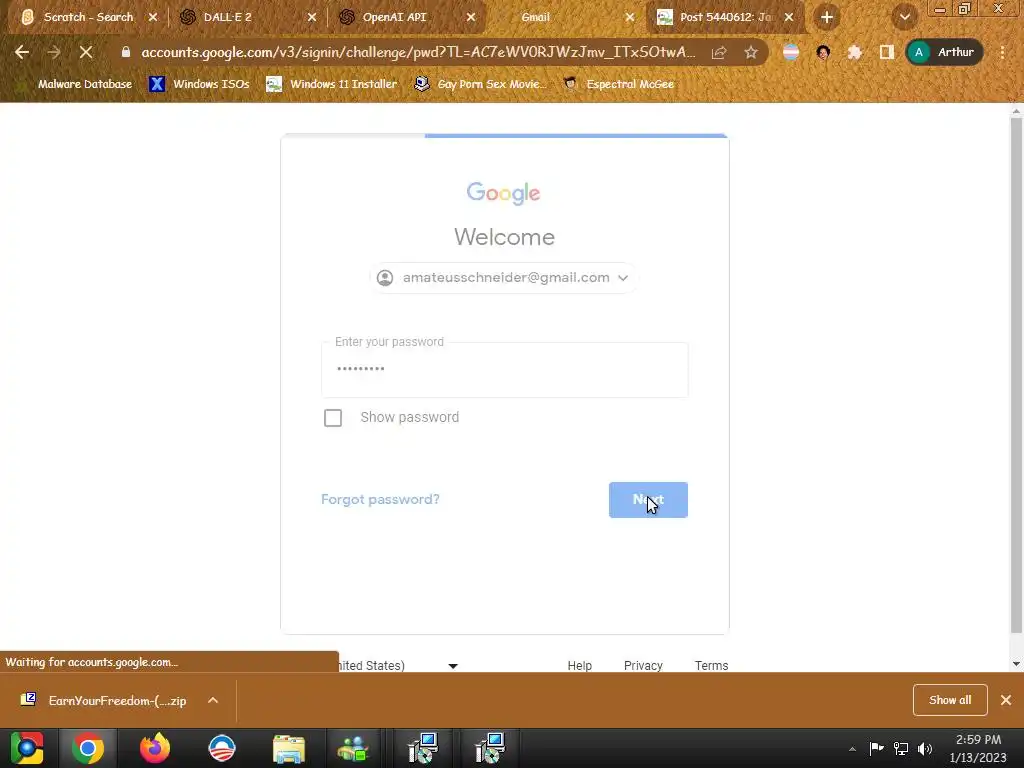This screenshot has width=1024, height=768.
Task: Show hidden system tray icons
Action: [852, 749]
